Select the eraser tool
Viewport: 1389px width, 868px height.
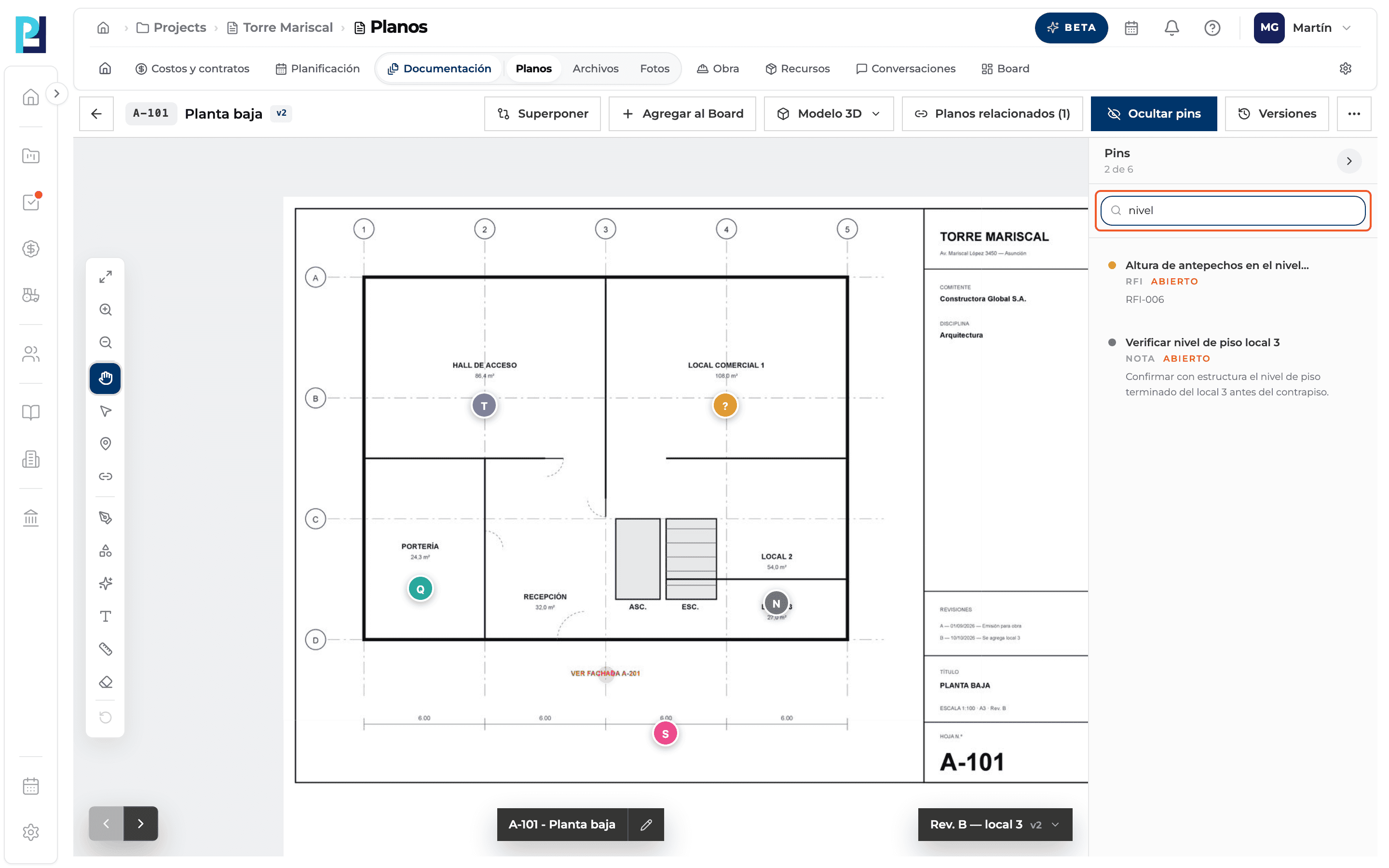[x=105, y=682]
